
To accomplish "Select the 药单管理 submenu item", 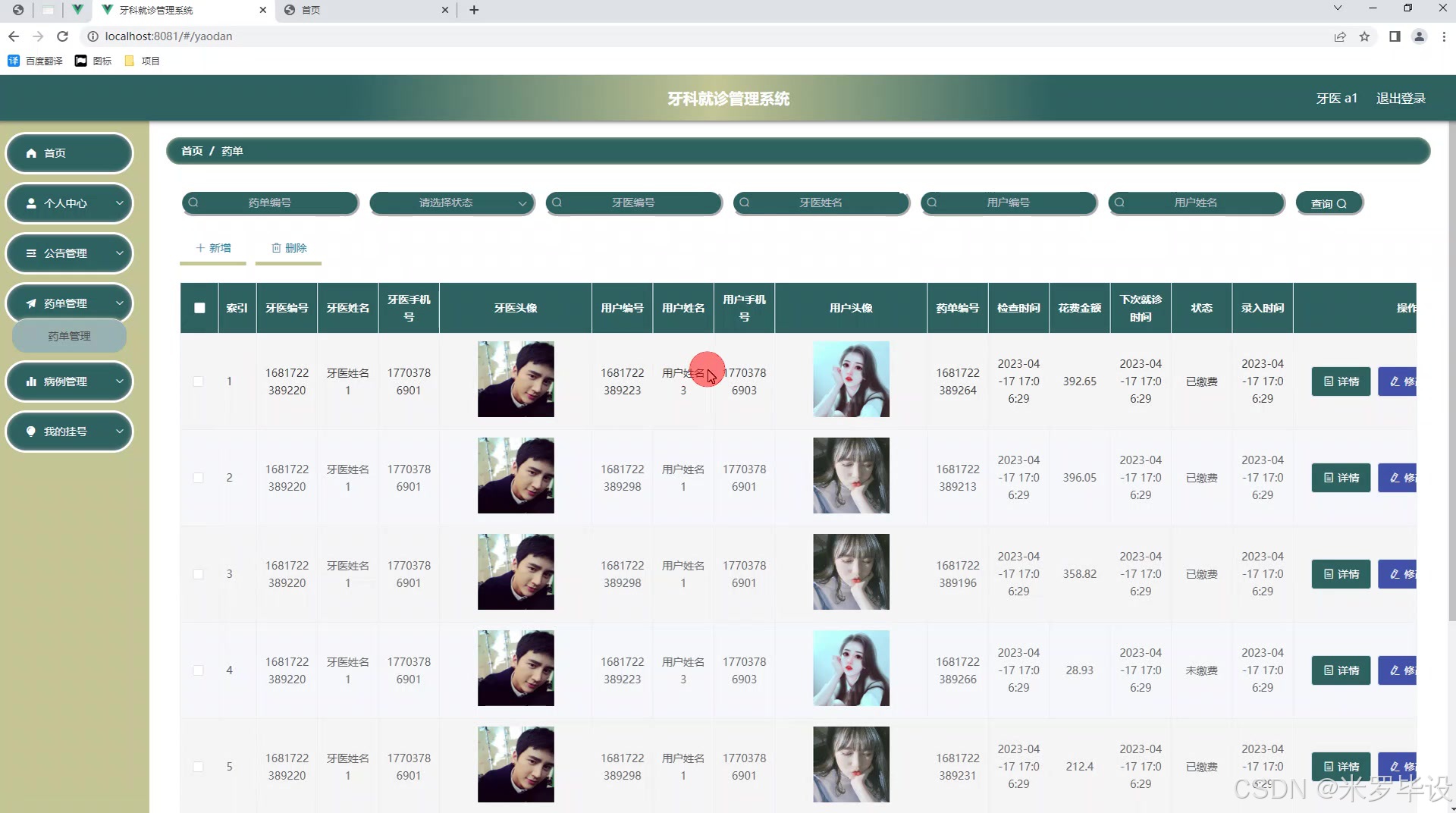I will (69, 336).
